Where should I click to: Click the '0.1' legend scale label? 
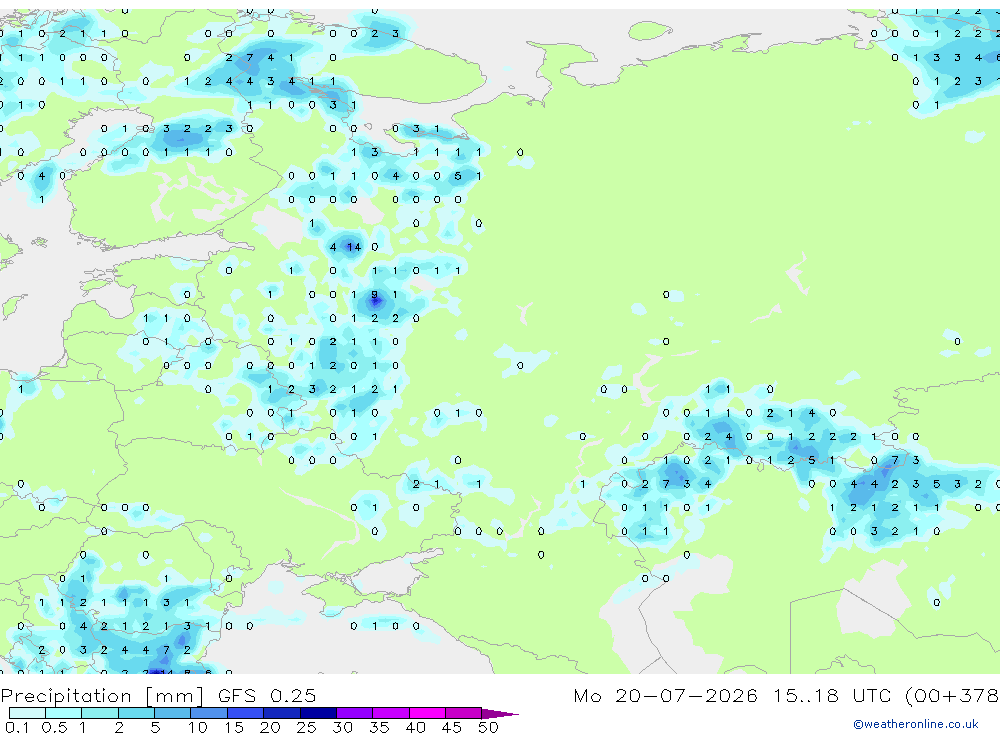(x=17, y=727)
